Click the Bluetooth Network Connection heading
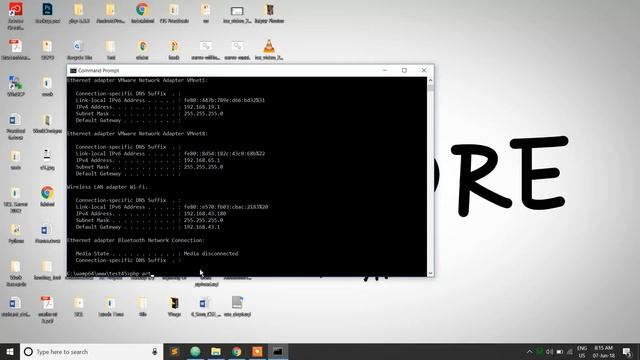 [x=136, y=240]
